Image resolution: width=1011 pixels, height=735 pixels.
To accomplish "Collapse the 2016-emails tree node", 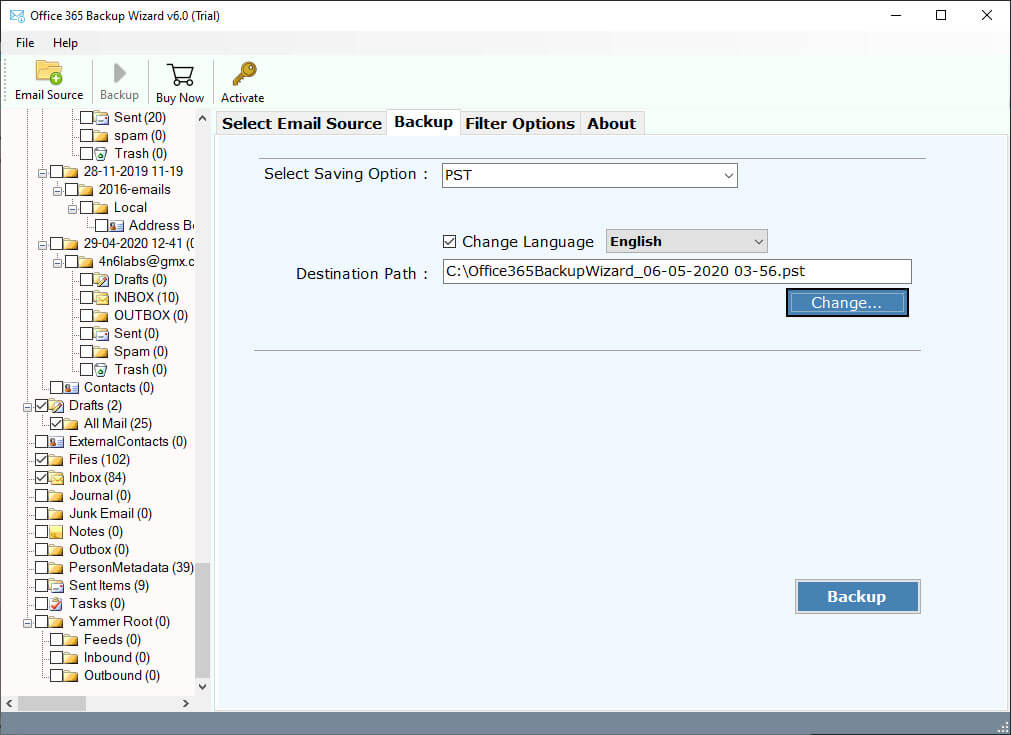I will click(x=57, y=191).
